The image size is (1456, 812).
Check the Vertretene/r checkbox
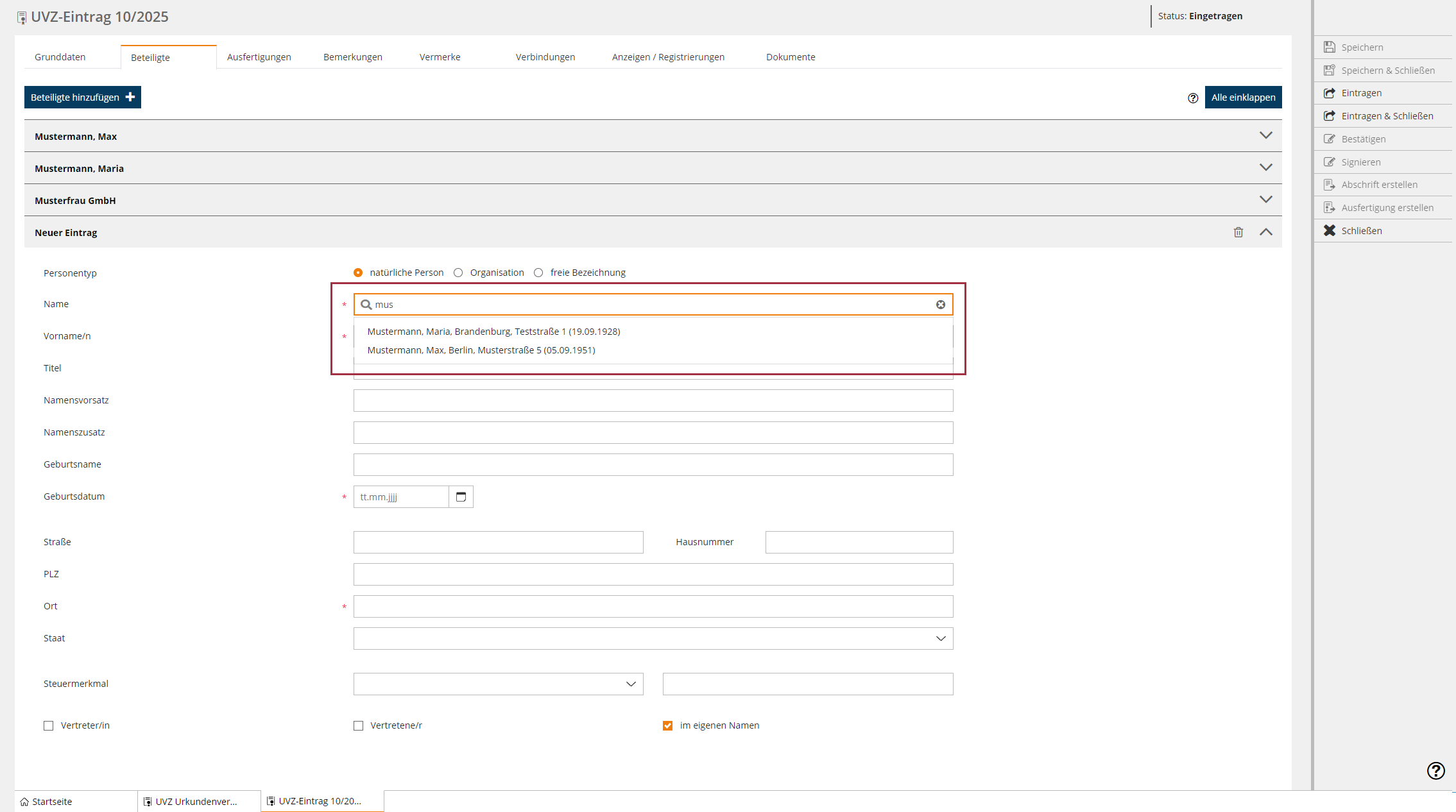(358, 725)
